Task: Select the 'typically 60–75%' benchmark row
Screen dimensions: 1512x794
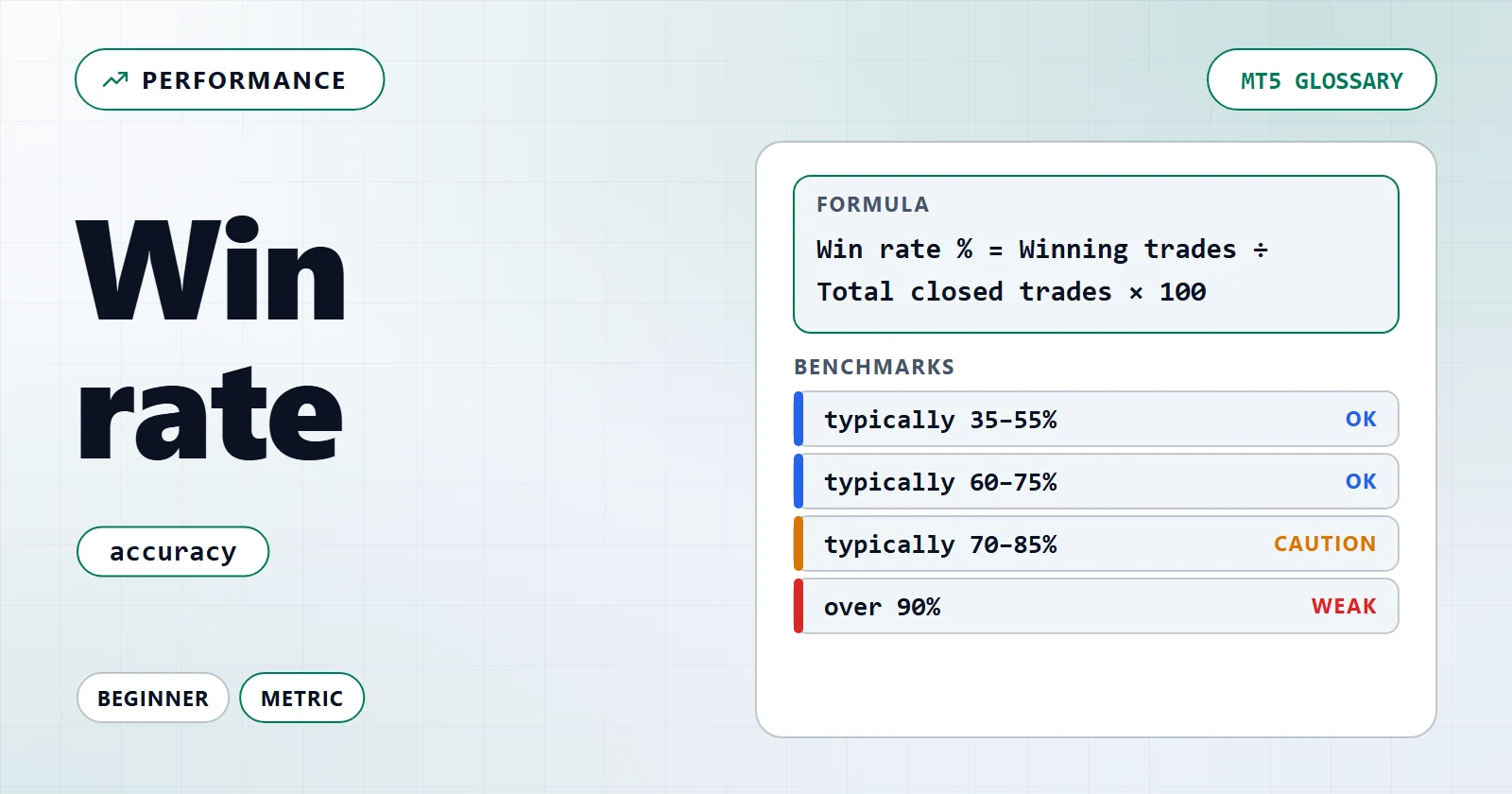Action: [x=1096, y=481]
